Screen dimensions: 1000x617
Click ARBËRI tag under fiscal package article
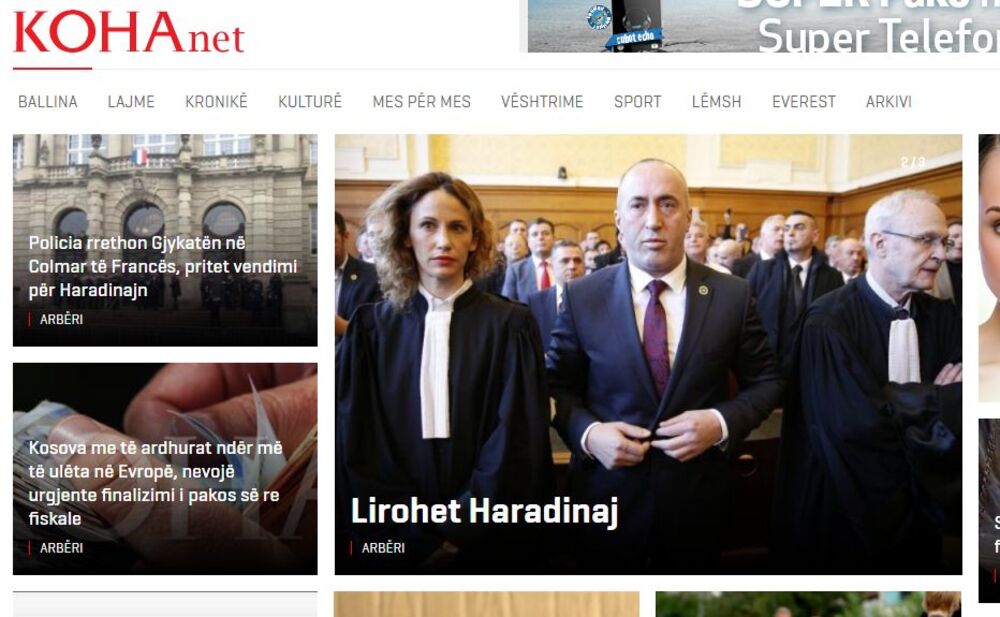coord(61,547)
